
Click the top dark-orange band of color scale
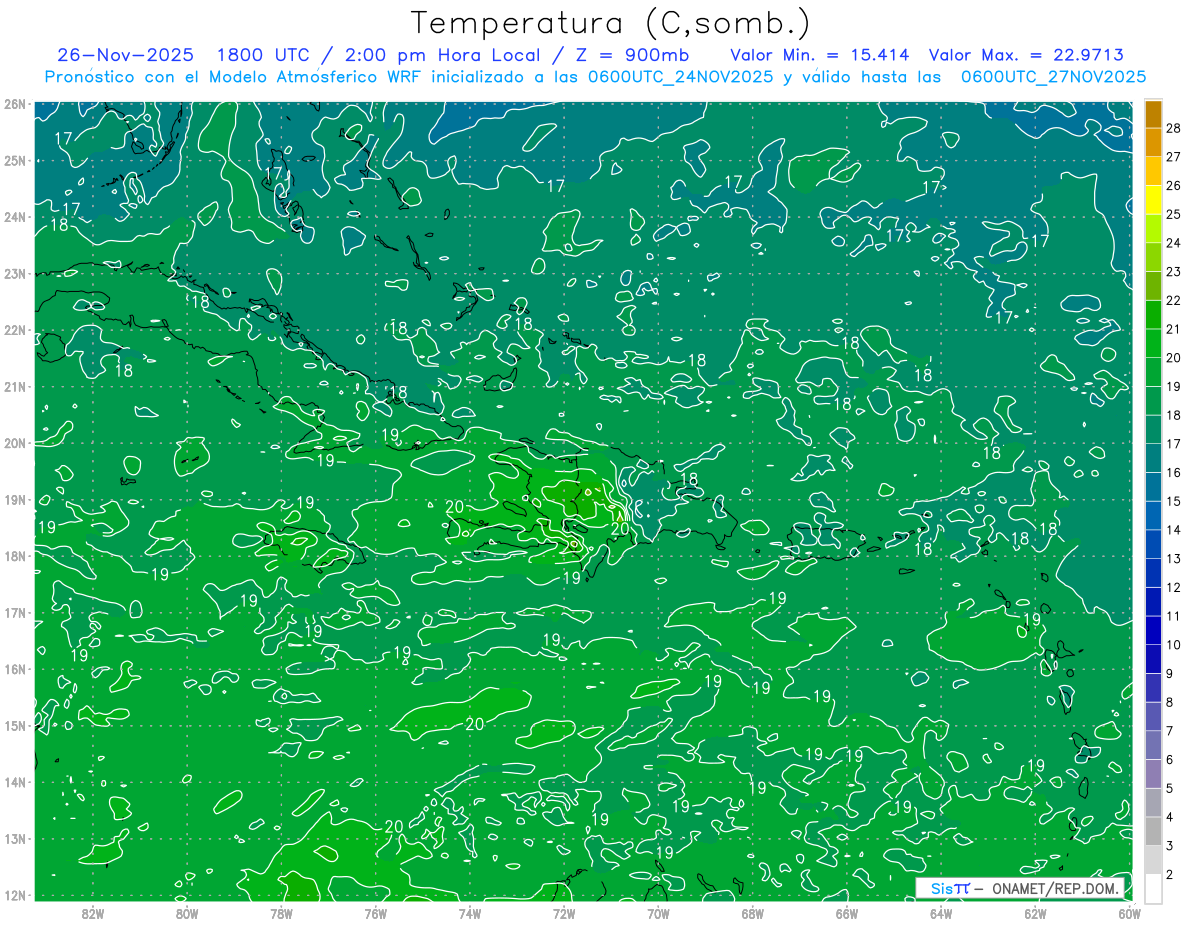click(1153, 114)
